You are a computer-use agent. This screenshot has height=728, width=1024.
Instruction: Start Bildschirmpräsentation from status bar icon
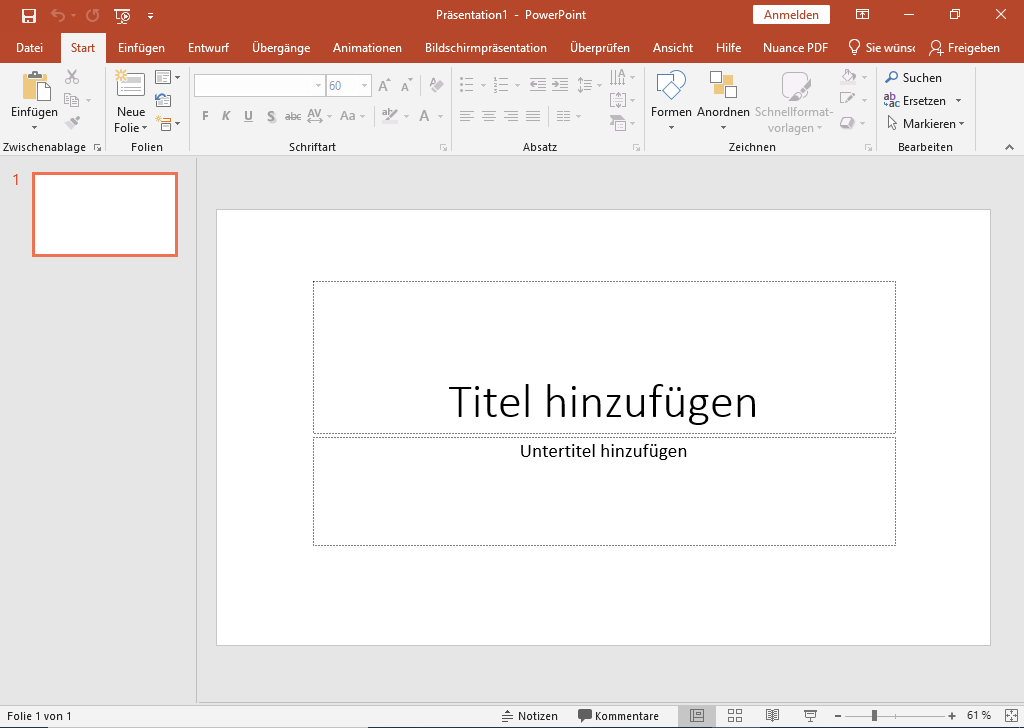(x=808, y=715)
